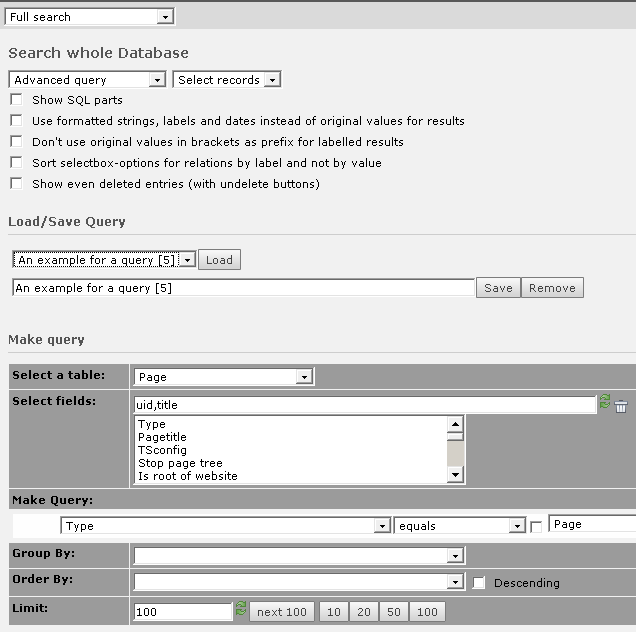This screenshot has height=632, width=636.
Task: Open the Full search dropdown
Action: [x=89, y=17]
